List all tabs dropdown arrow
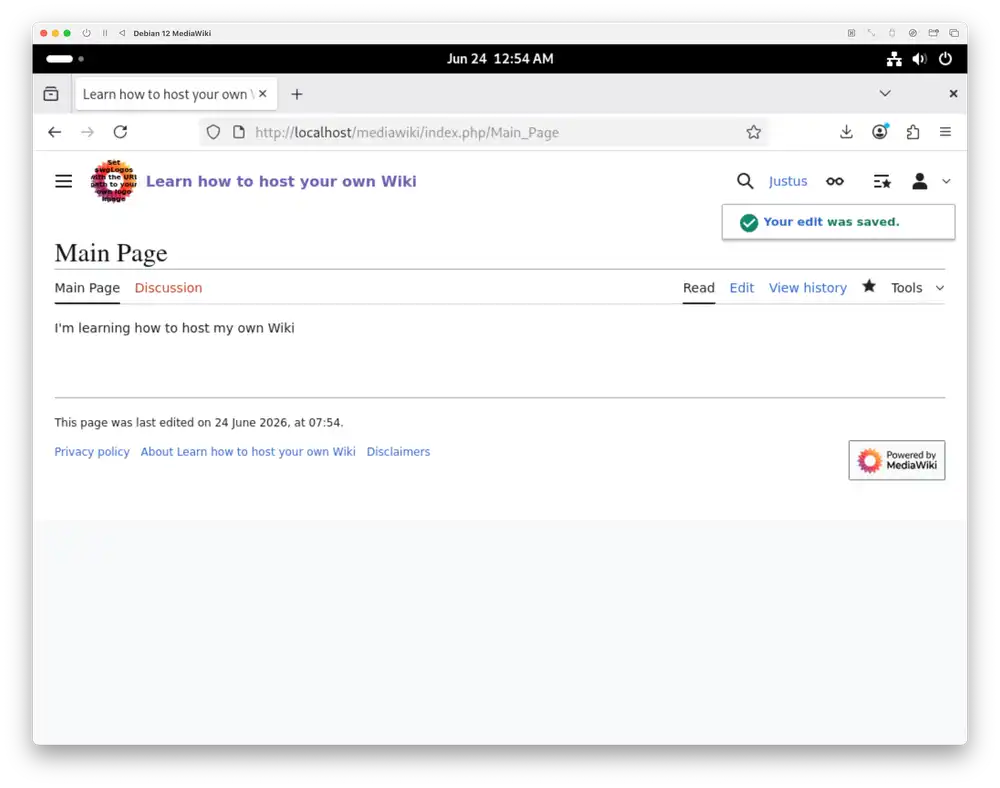Screen dimensions: 1000x788 (885, 94)
